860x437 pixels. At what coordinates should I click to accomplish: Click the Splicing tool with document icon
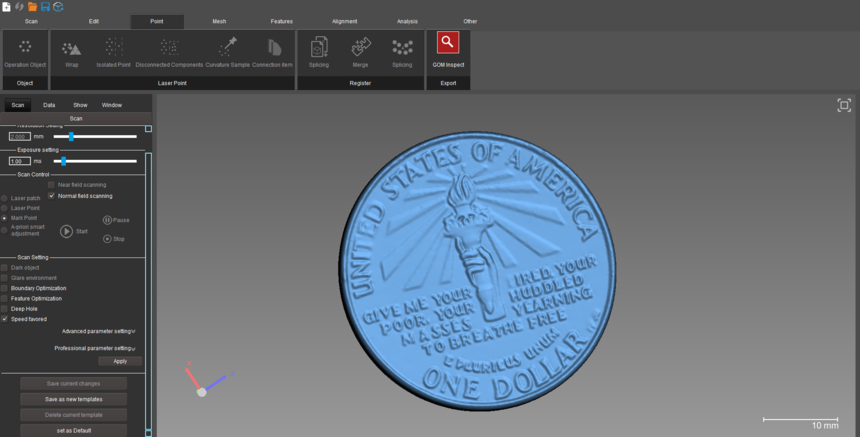[319, 53]
